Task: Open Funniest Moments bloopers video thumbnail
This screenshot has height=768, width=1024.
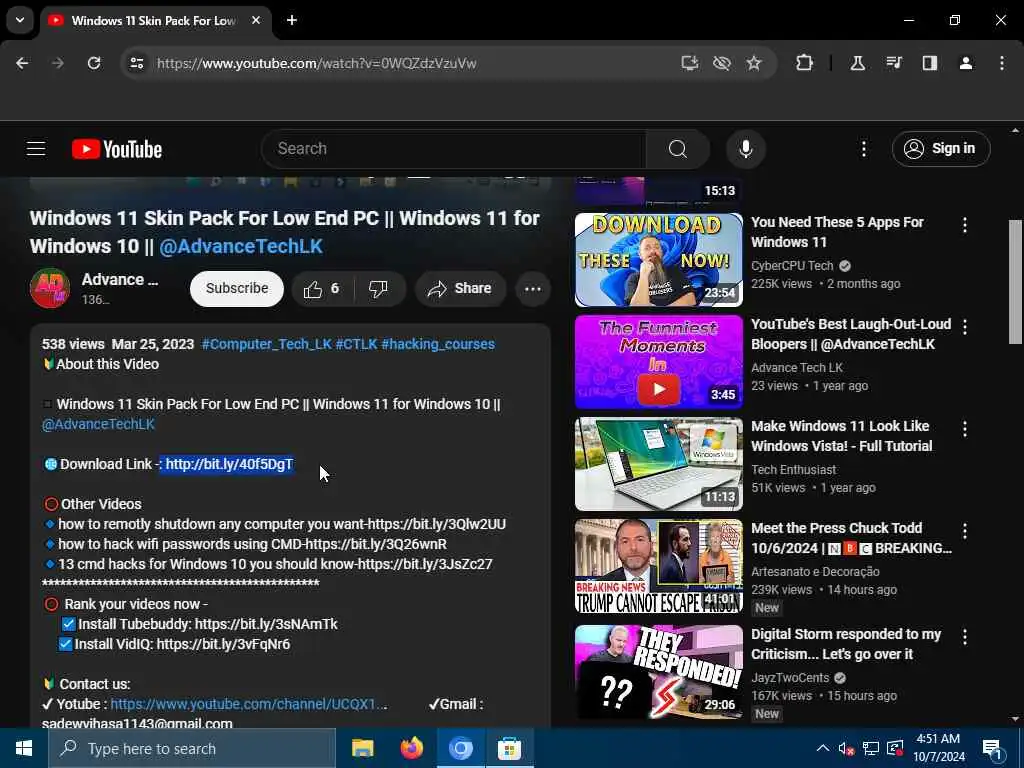Action: pos(658,362)
